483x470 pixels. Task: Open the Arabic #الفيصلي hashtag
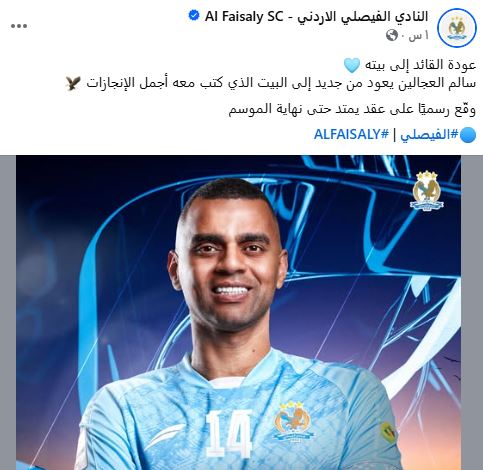pos(430,135)
